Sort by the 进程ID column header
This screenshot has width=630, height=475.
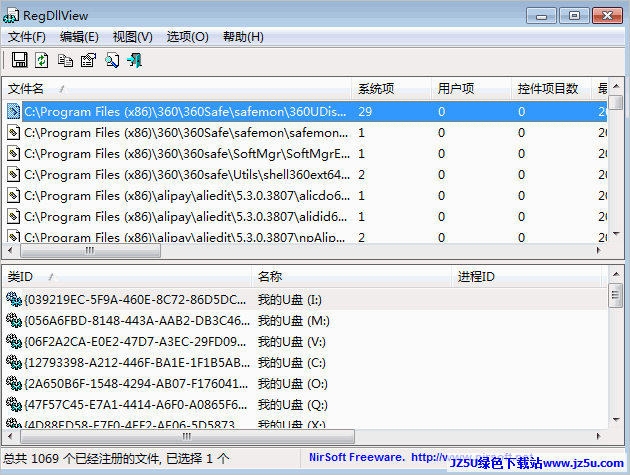pos(526,276)
